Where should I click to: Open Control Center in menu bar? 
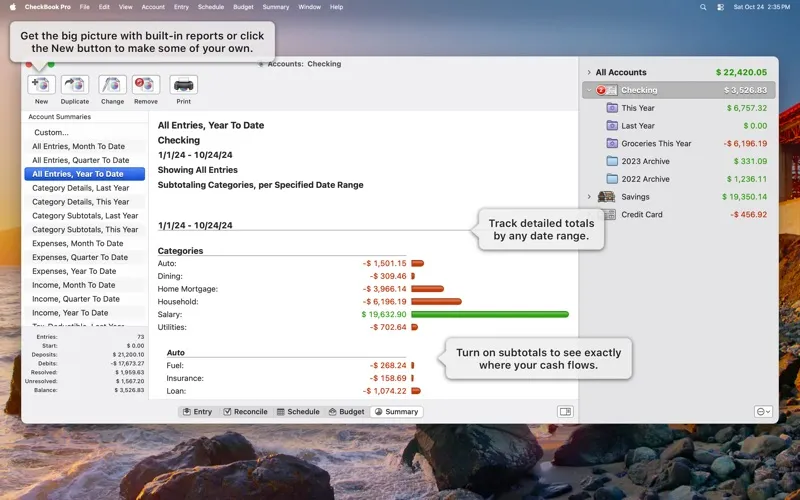(720, 7)
